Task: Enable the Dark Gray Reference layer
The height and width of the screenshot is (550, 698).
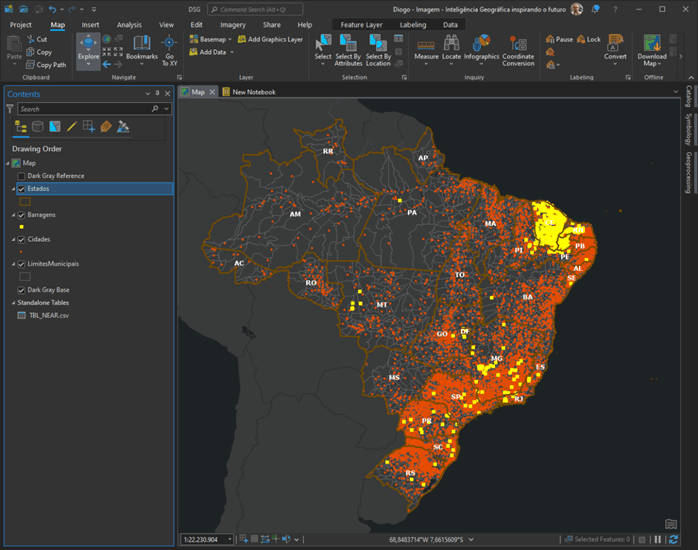Action: click(21, 176)
